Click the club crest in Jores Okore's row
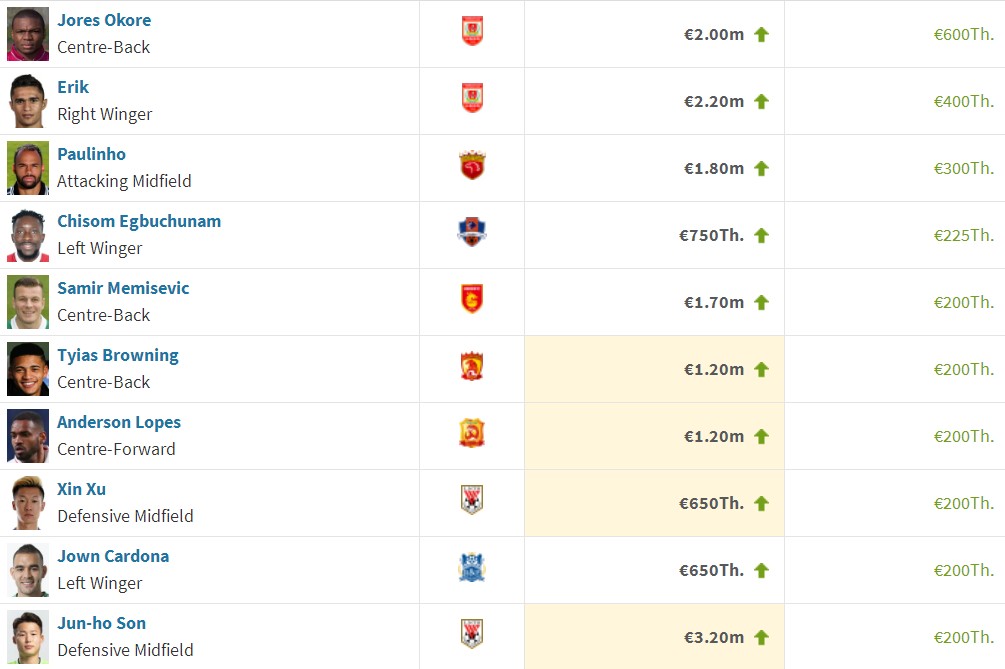Viewport: 1005px width, 669px height. (x=472, y=31)
